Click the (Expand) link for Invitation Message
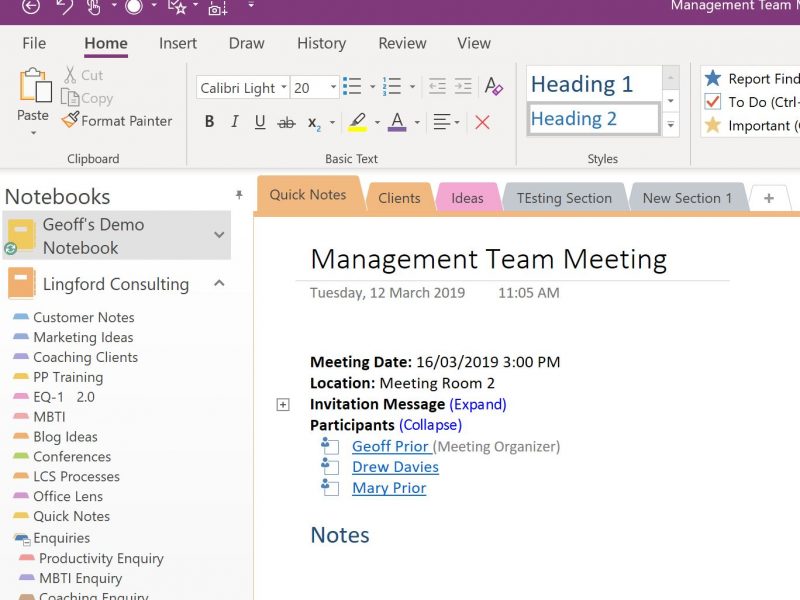This screenshot has height=600, width=800. pos(478,405)
